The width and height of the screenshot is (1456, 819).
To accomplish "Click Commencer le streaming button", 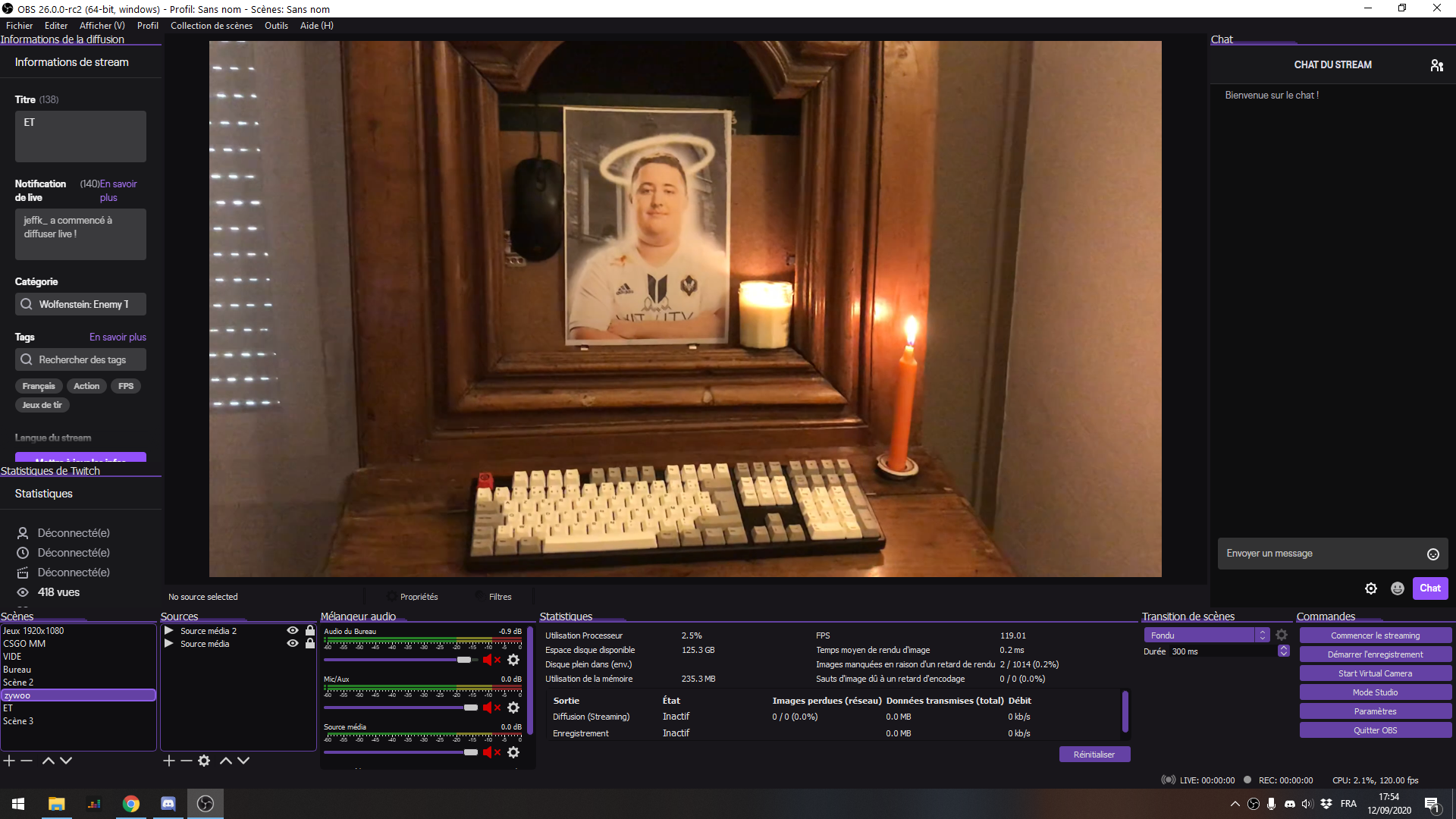I will click(x=1375, y=635).
